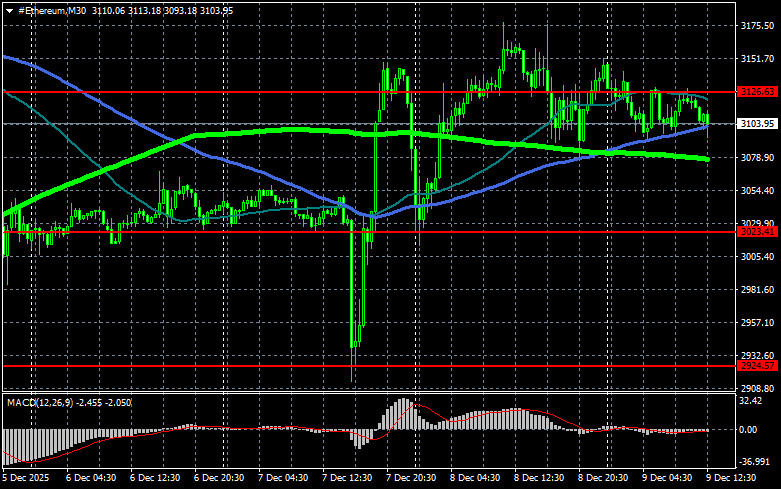Click the triangle arrow before #Ethereum title

pyautogui.click(x=9, y=9)
